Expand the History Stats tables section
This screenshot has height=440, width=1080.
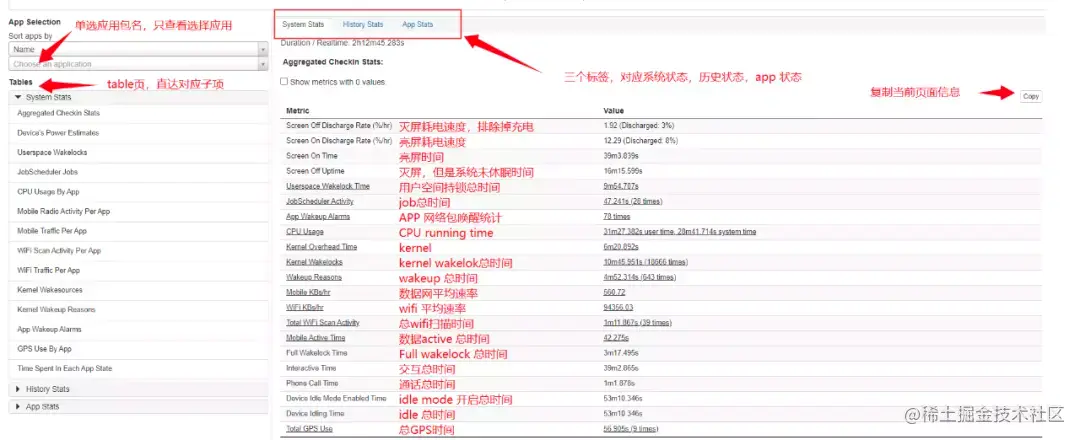pyautogui.click(x=138, y=389)
